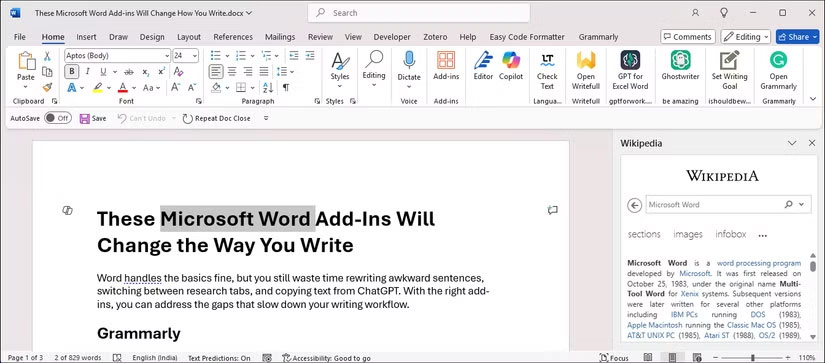Open the Add-ins store icon
The width and height of the screenshot is (825, 363).
click(x=446, y=60)
